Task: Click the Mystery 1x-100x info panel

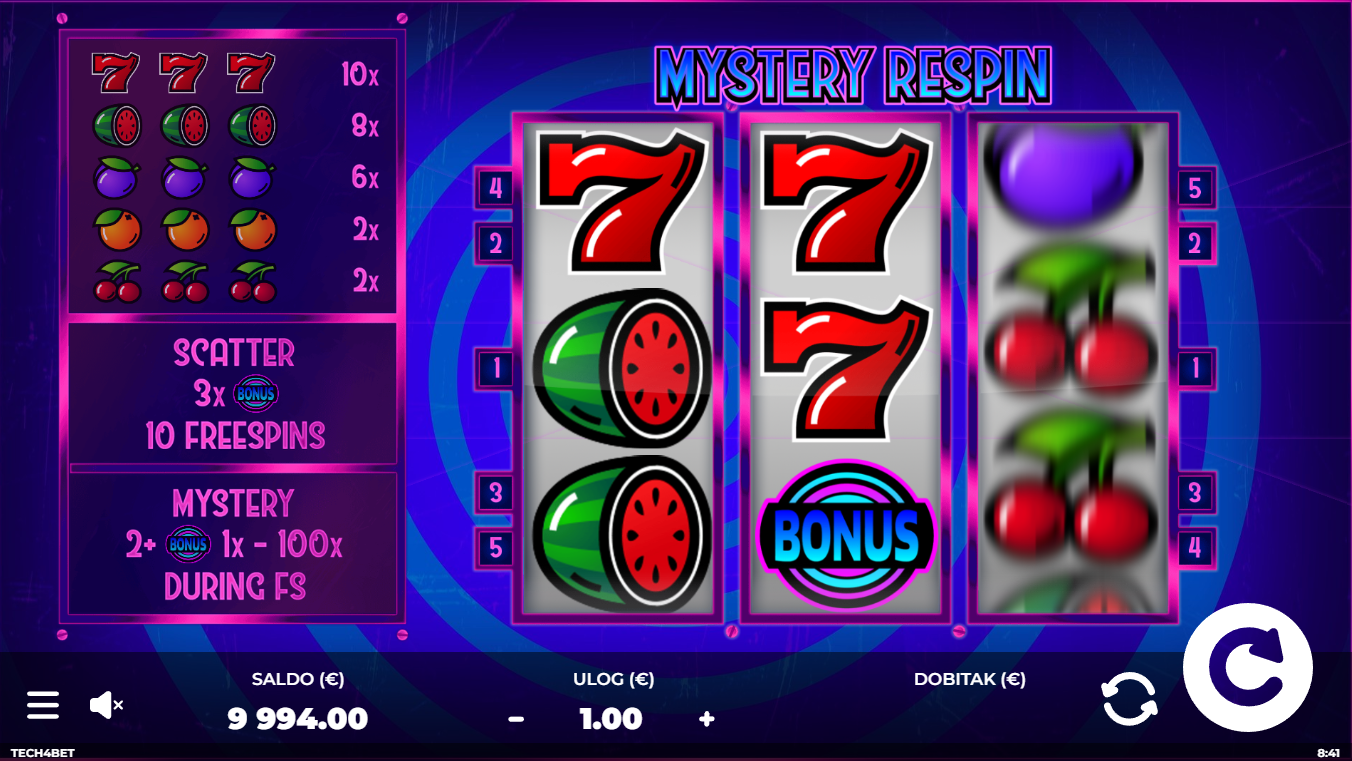Action: (234, 544)
